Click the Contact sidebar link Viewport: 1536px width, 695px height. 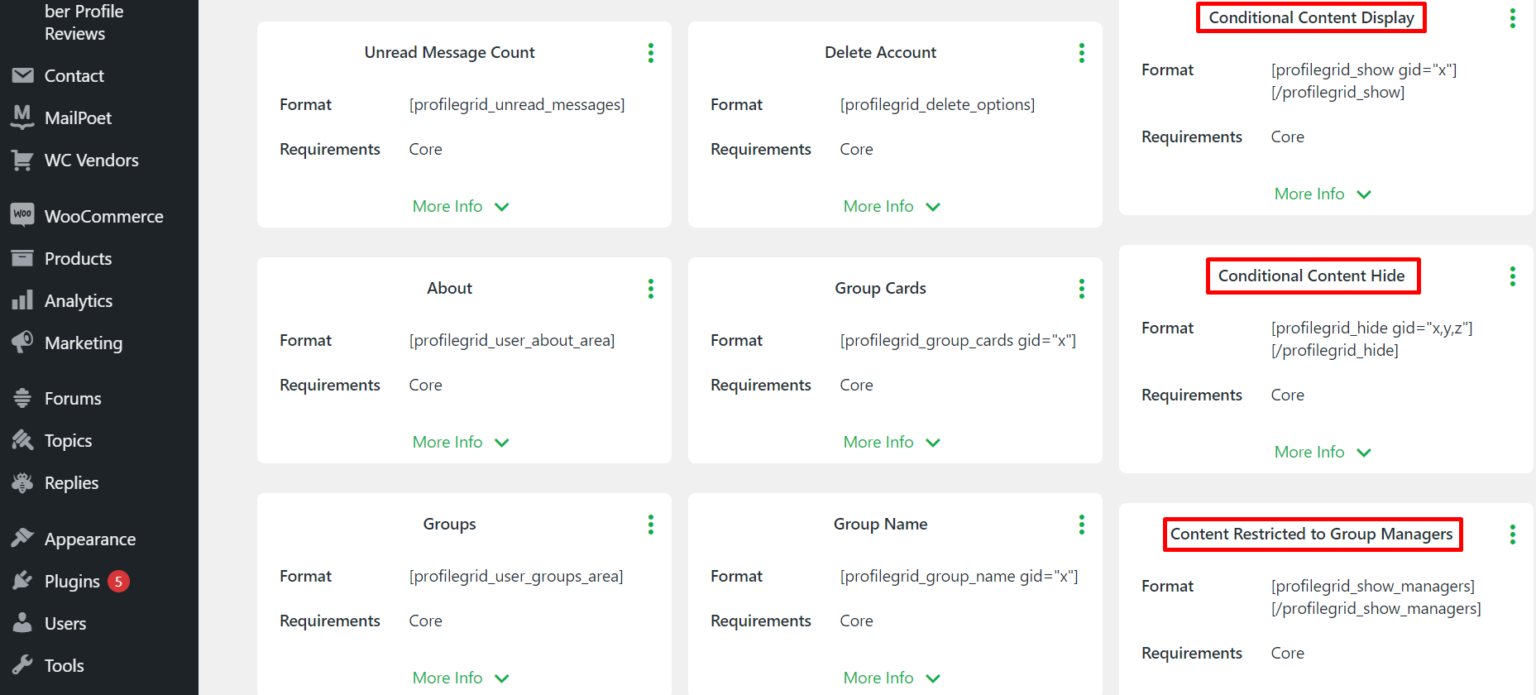coord(74,76)
